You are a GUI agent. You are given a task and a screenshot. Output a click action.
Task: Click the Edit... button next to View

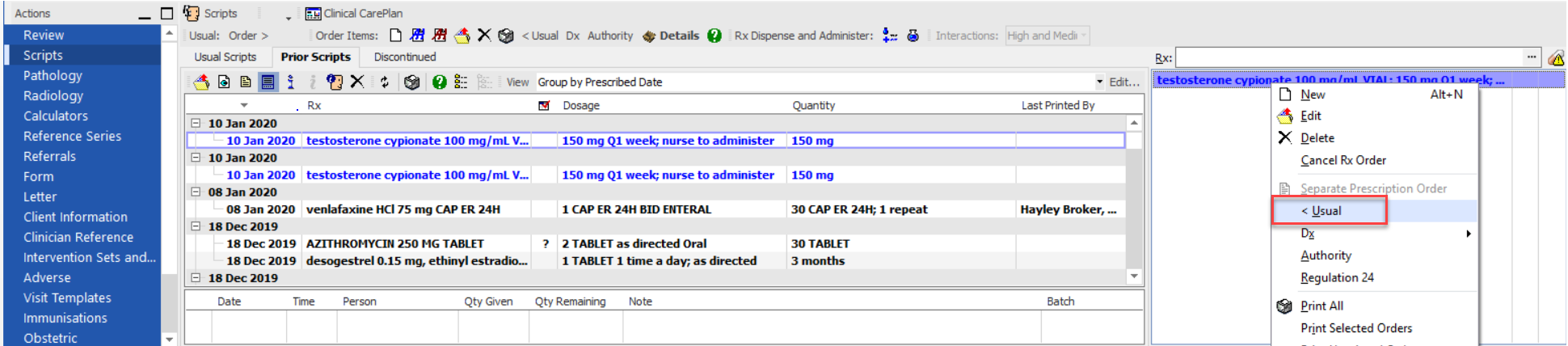pos(1124,82)
